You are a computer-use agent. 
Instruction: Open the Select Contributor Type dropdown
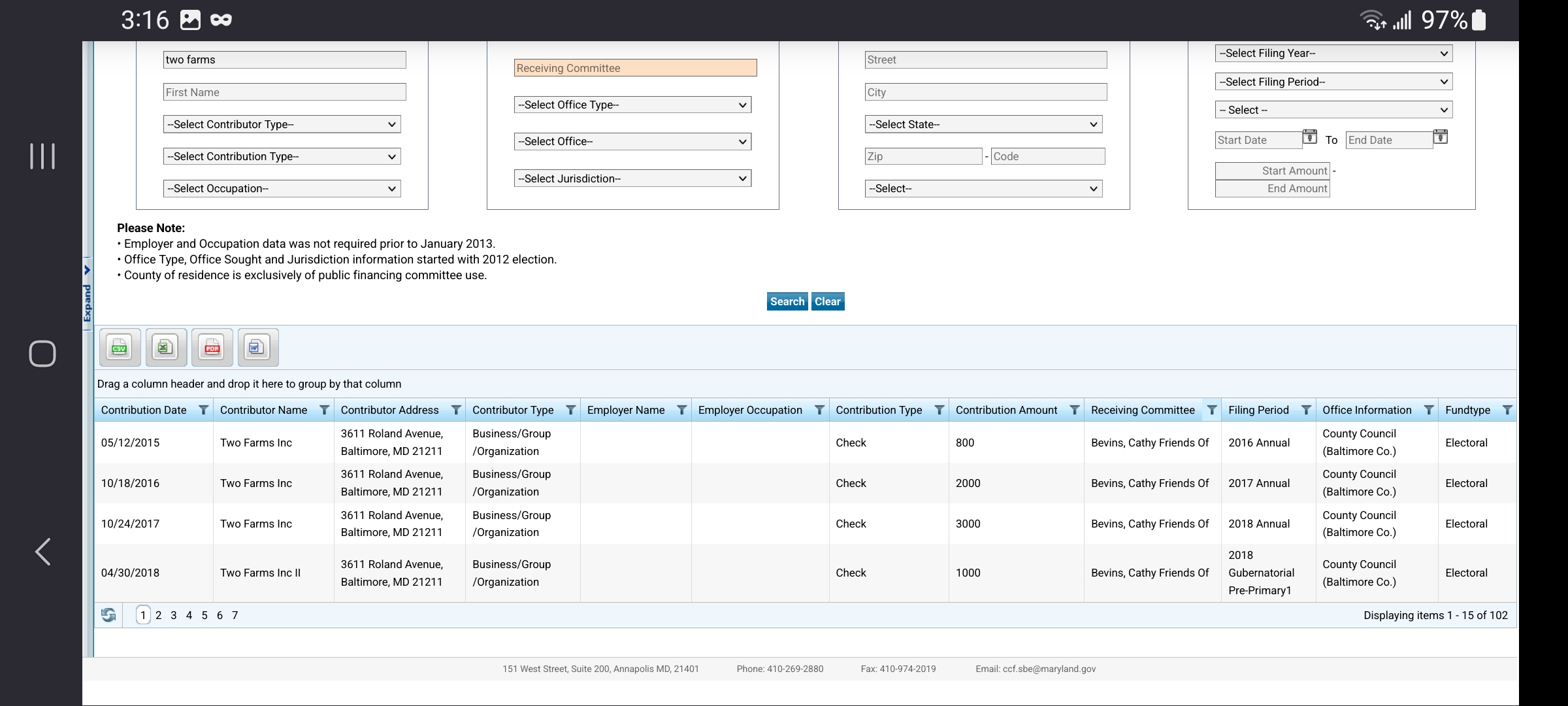[282, 124]
